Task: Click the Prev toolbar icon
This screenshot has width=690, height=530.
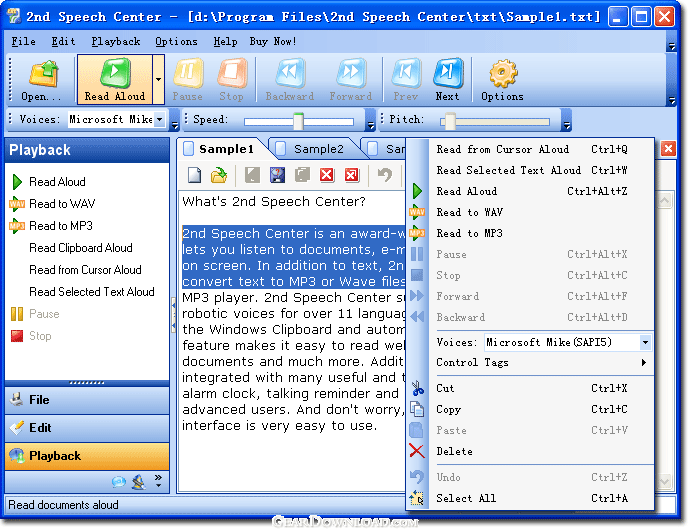Action: (x=406, y=80)
